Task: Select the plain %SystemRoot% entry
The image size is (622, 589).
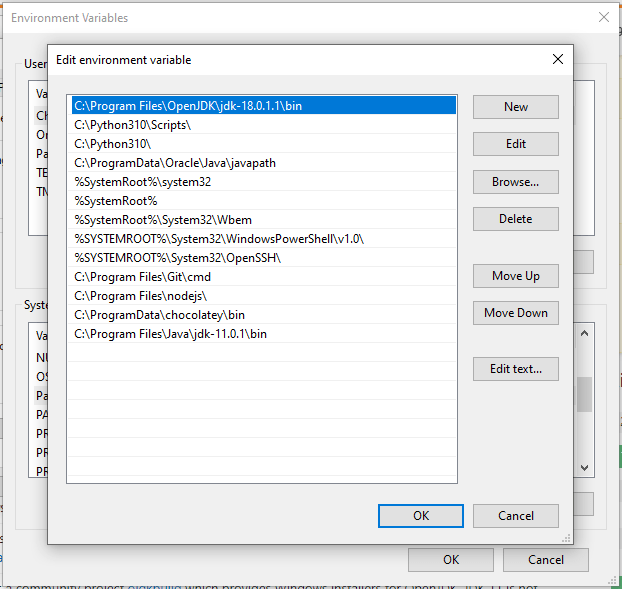Action: point(264,201)
